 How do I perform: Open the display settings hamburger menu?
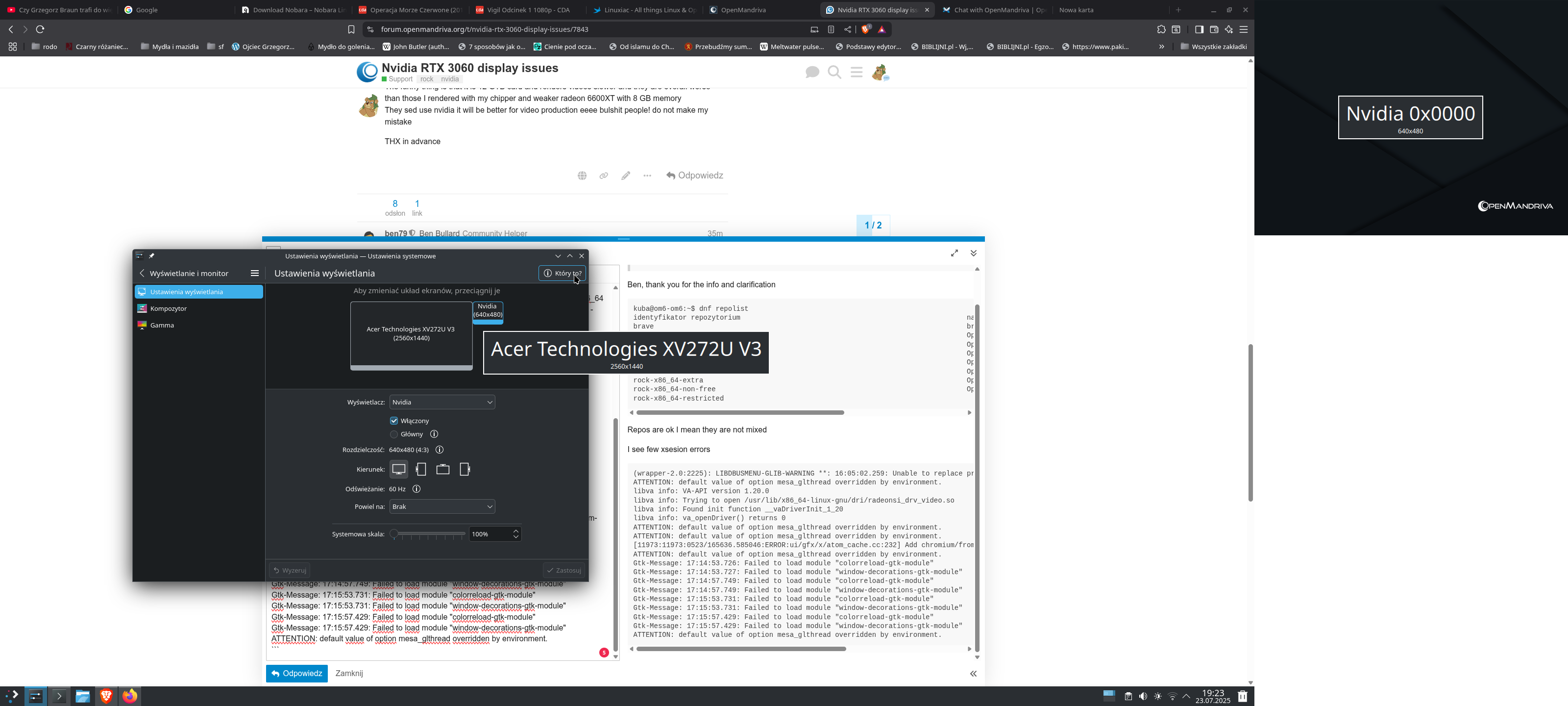254,273
